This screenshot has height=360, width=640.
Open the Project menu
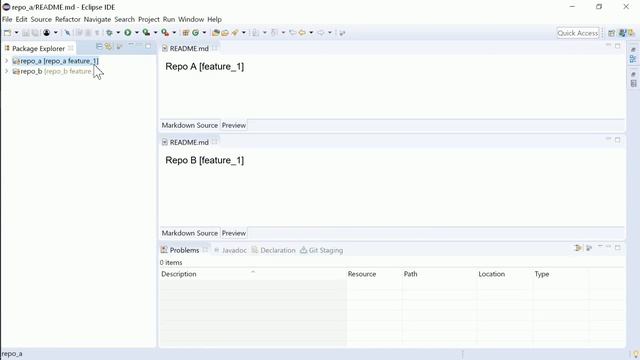(x=149, y=19)
